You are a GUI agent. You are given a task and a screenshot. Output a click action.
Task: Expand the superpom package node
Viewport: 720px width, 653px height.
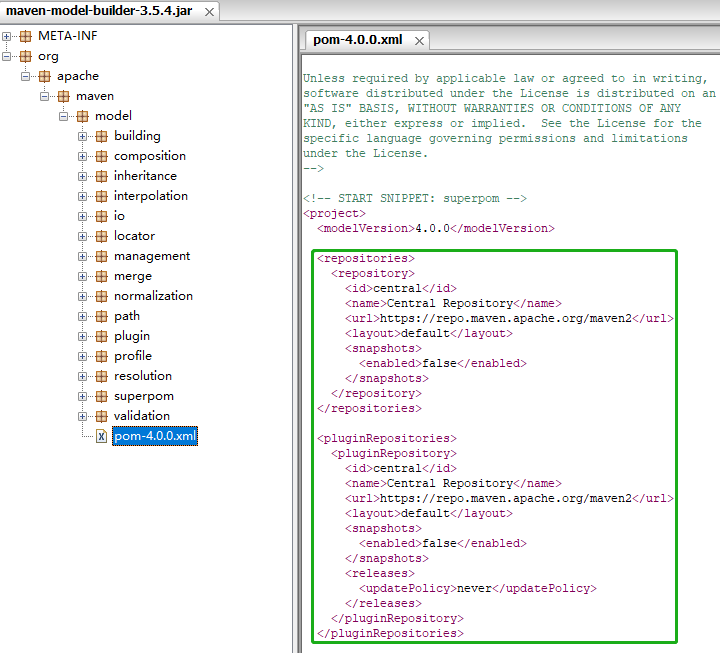pos(83,396)
